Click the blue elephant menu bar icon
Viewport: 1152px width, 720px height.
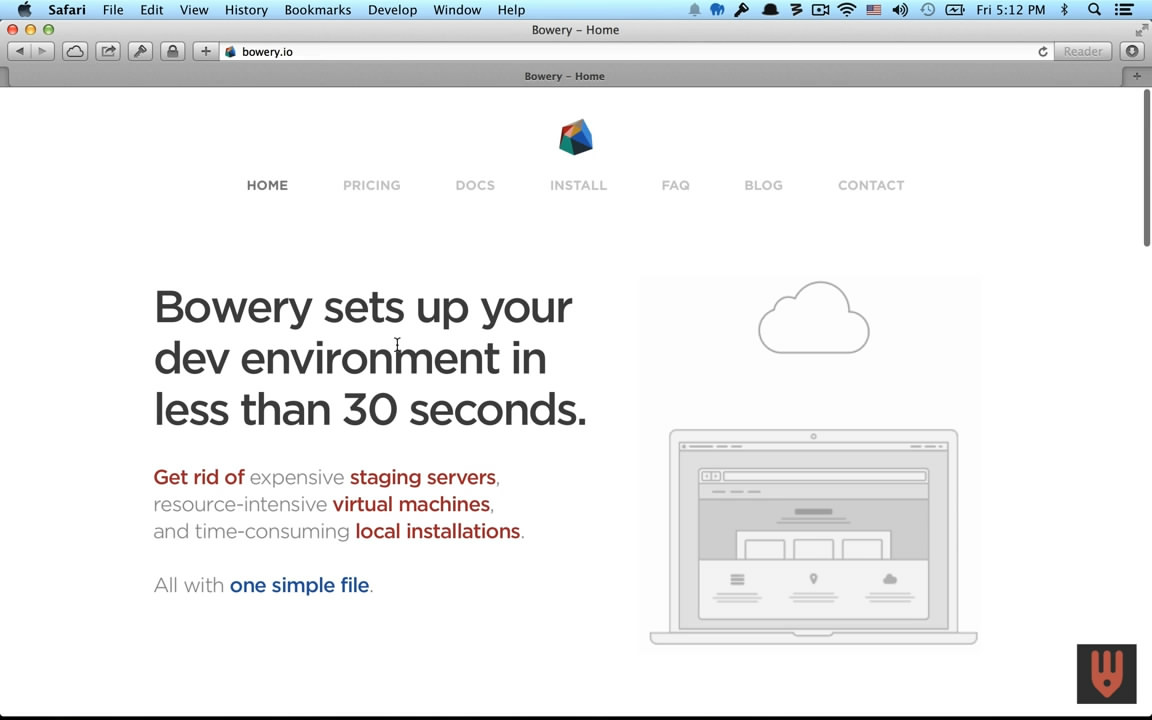pyautogui.click(x=717, y=10)
